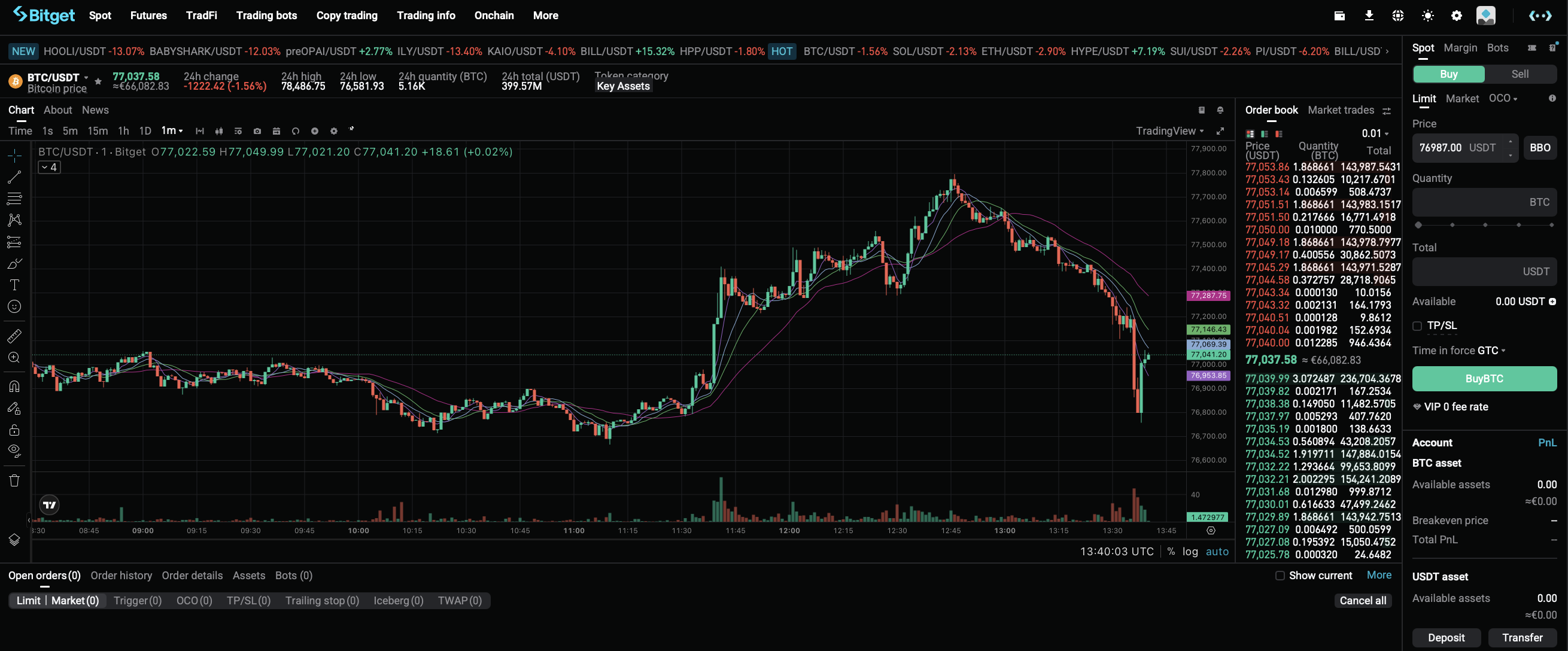Switch the order side to Sell
1568x651 pixels.
click(1520, 74)
